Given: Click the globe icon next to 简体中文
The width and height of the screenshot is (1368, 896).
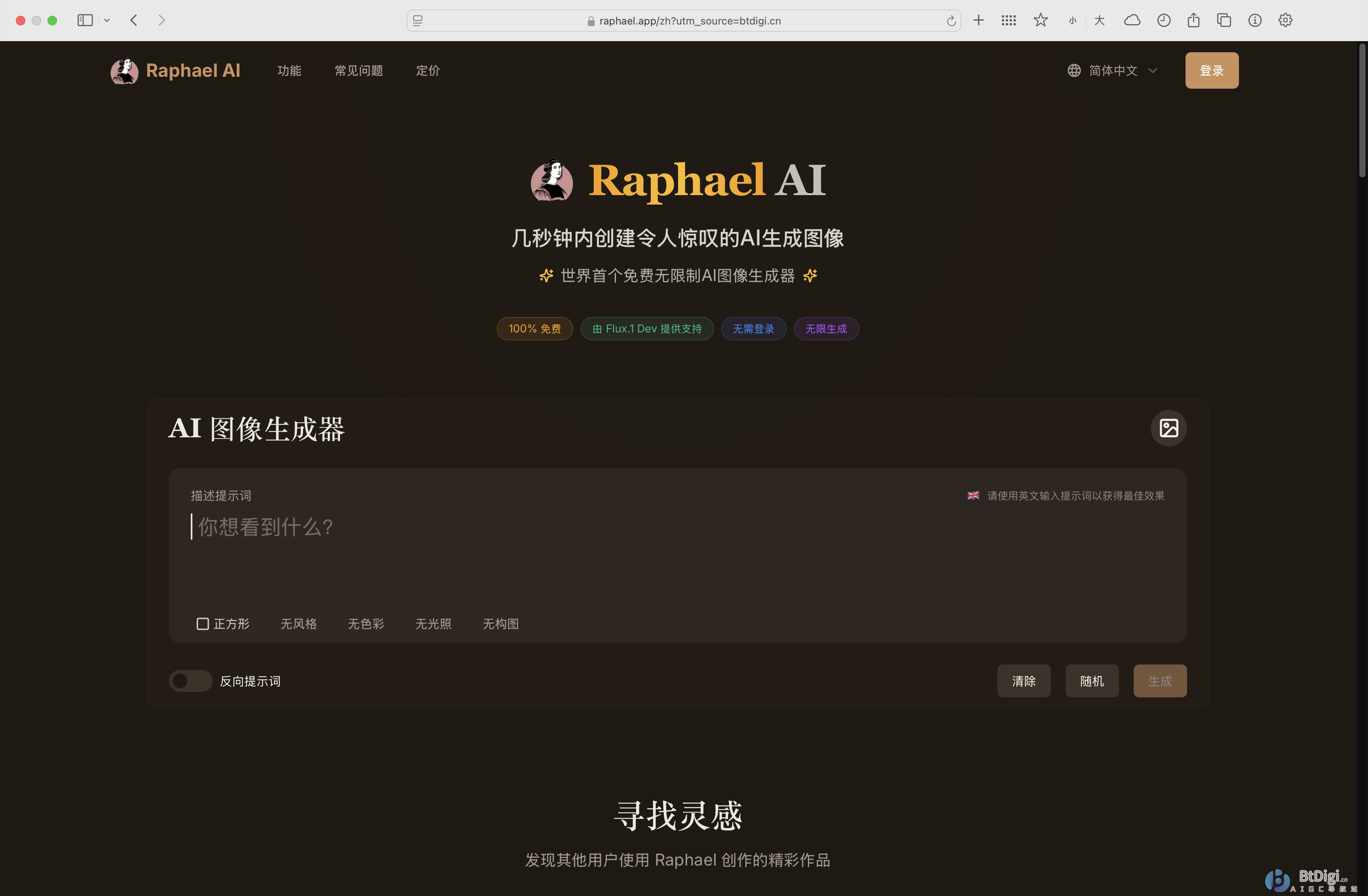Looking at the screenshot, I should pyautogui.click(x=1074, y=70).
